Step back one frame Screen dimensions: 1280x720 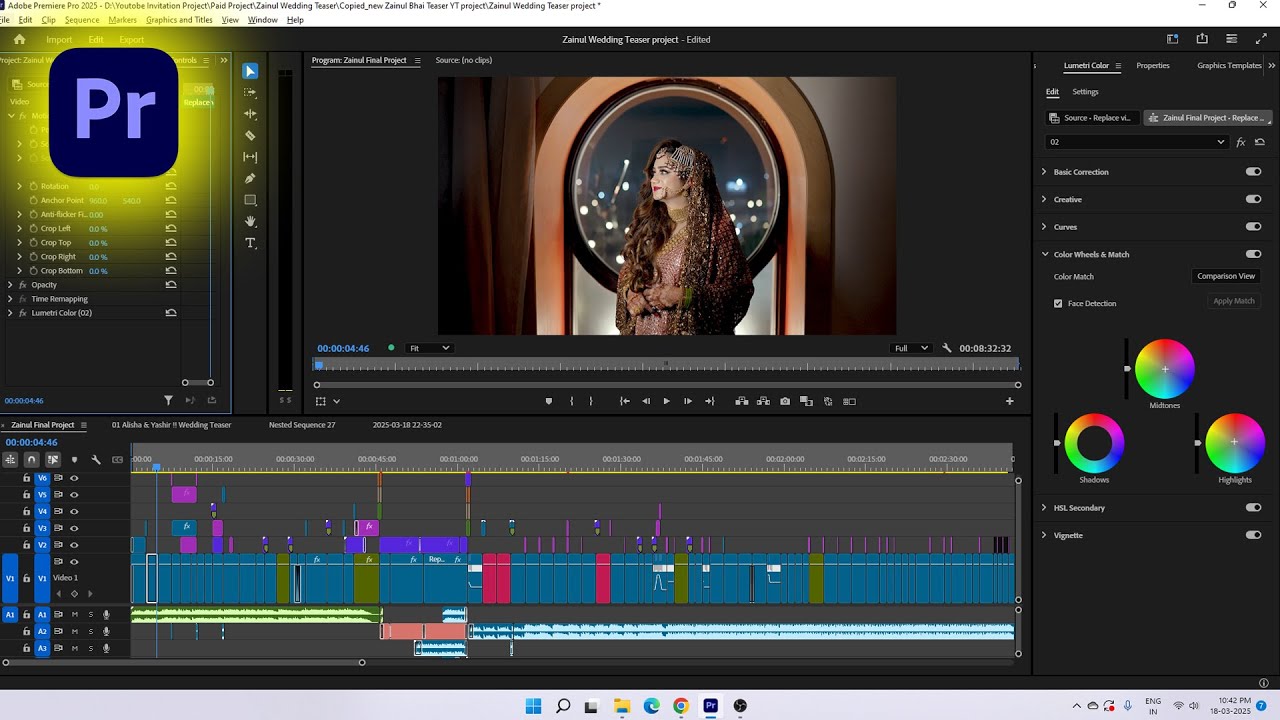tap(645, 401)
